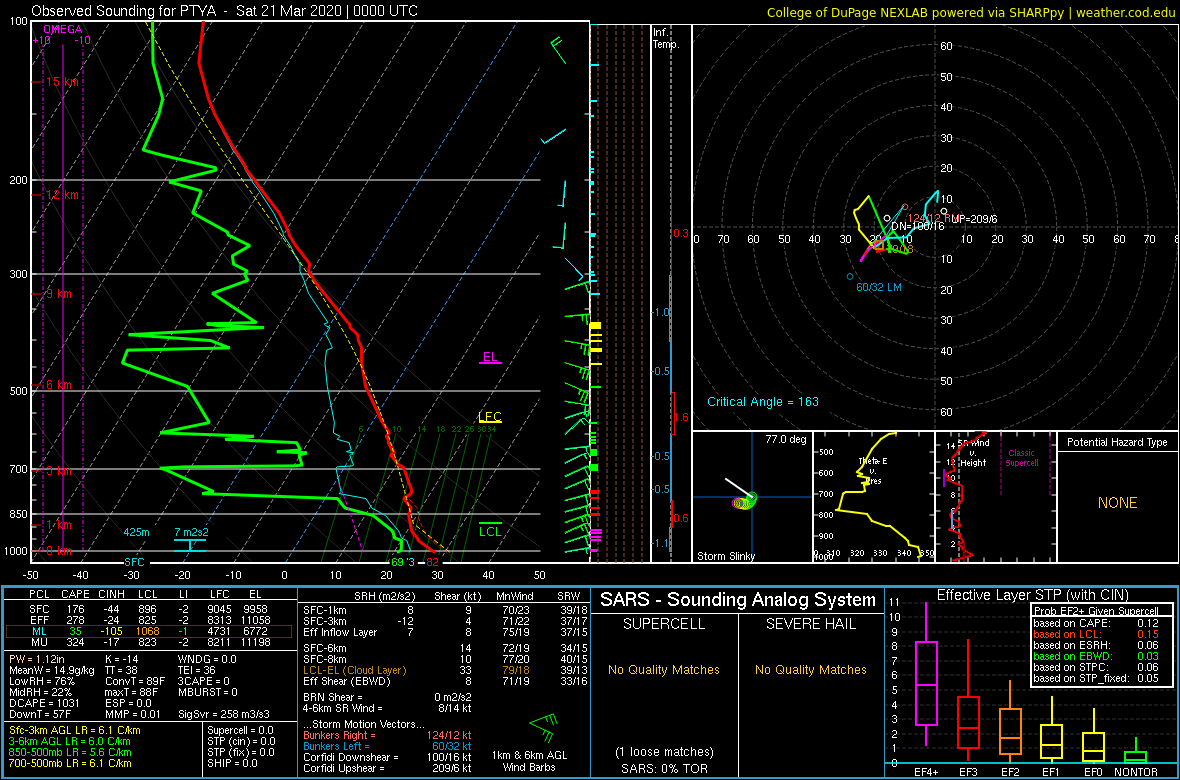Click the '850-500mb LR = 5.6 C/km' line
1180x780 pixels.
coord(70,751)
